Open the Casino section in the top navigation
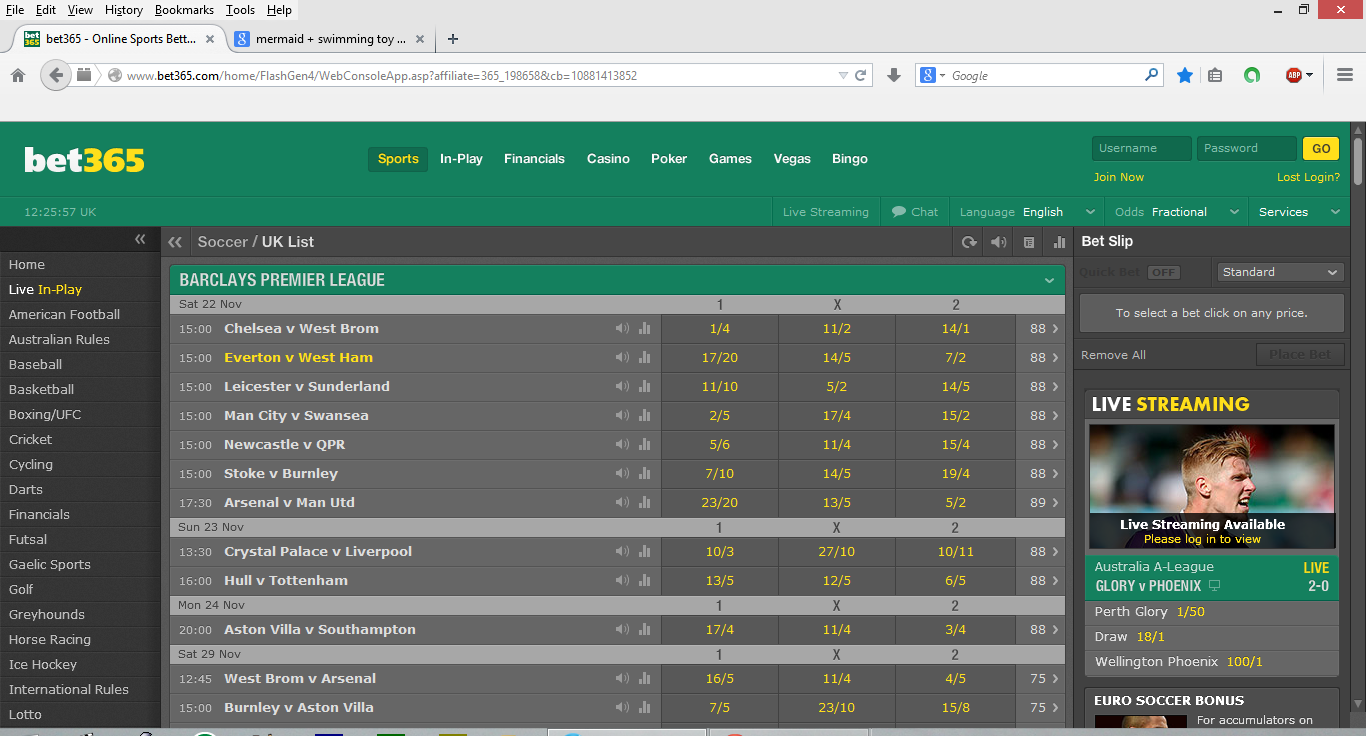This screenshot has height=736, width=1366. pyautogui.click(x=608, y=159)
